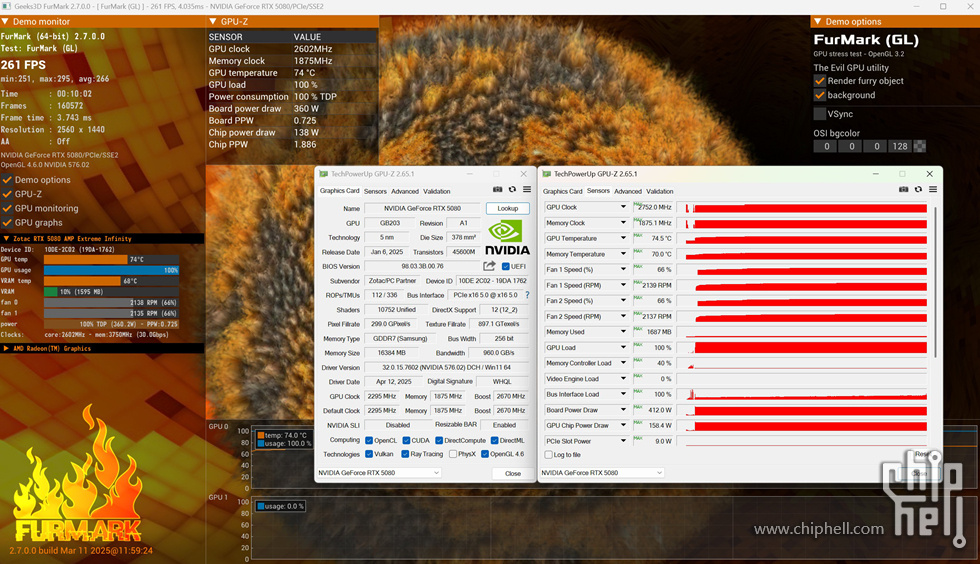Toggle the CUDA checkbox
This screenshot has height=564, width=980.
[406, 440]
